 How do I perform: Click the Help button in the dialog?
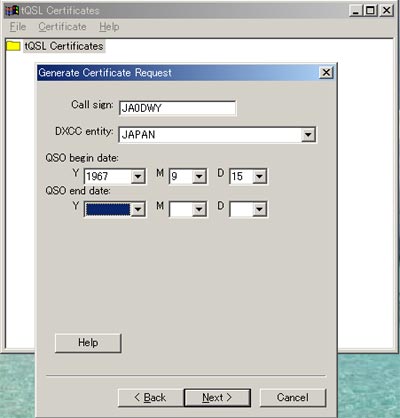pos(88,343)
